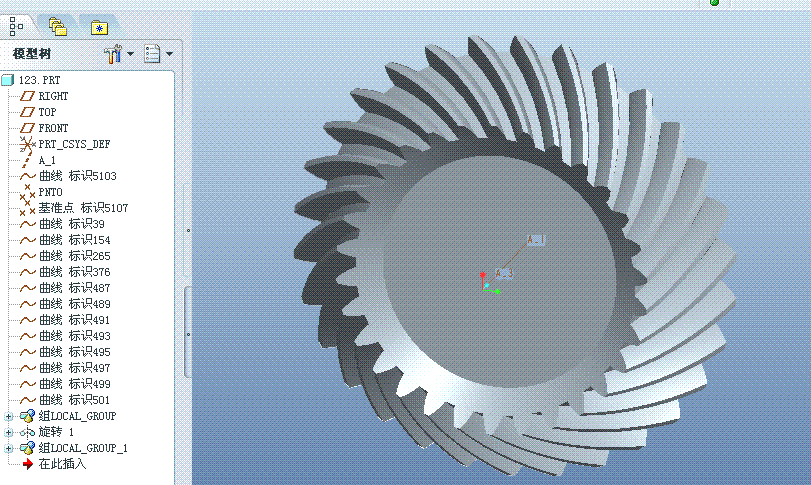Select curve 曲线 标识5103
Image resolution: width=811 pixels, height=485 pixels.
point(78,176)
